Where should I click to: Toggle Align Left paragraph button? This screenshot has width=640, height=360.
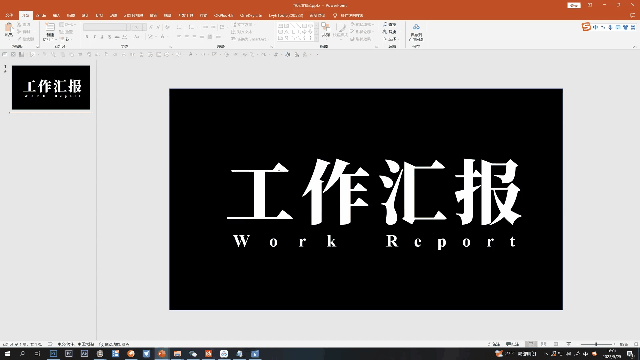click(x=179, y=36)
